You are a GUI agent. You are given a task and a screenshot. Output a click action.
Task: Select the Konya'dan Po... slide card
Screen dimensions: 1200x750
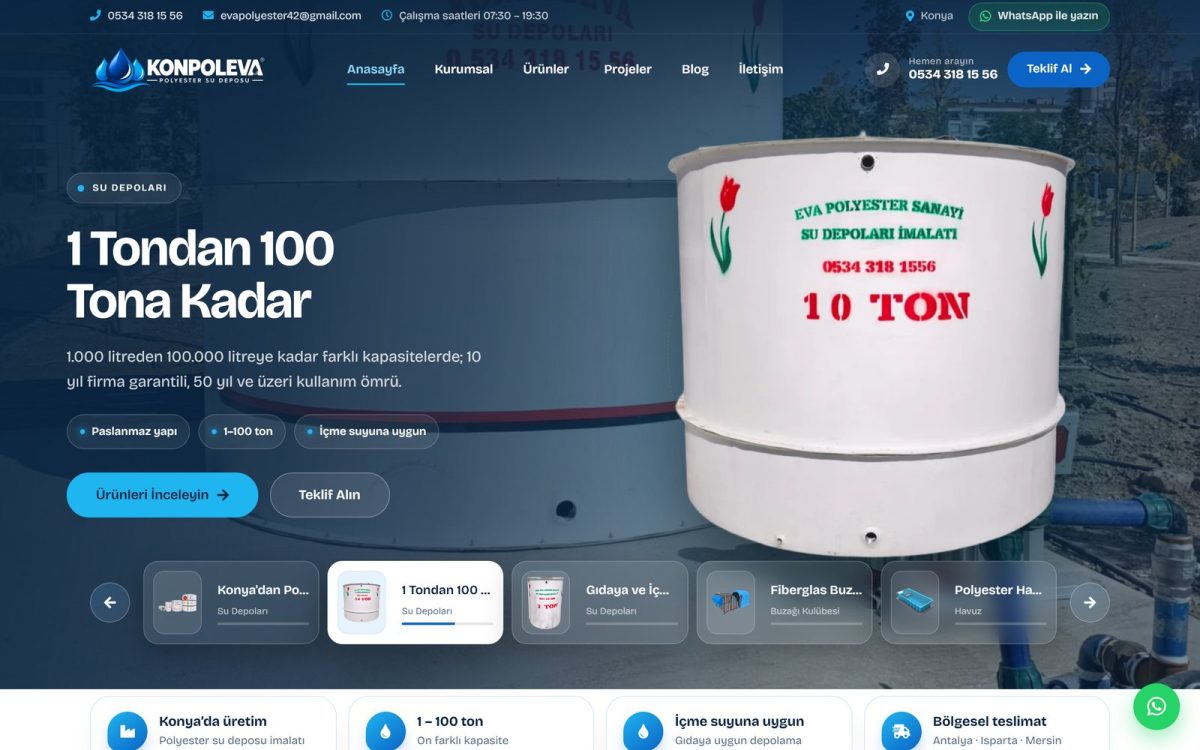[x=231, y=602]
